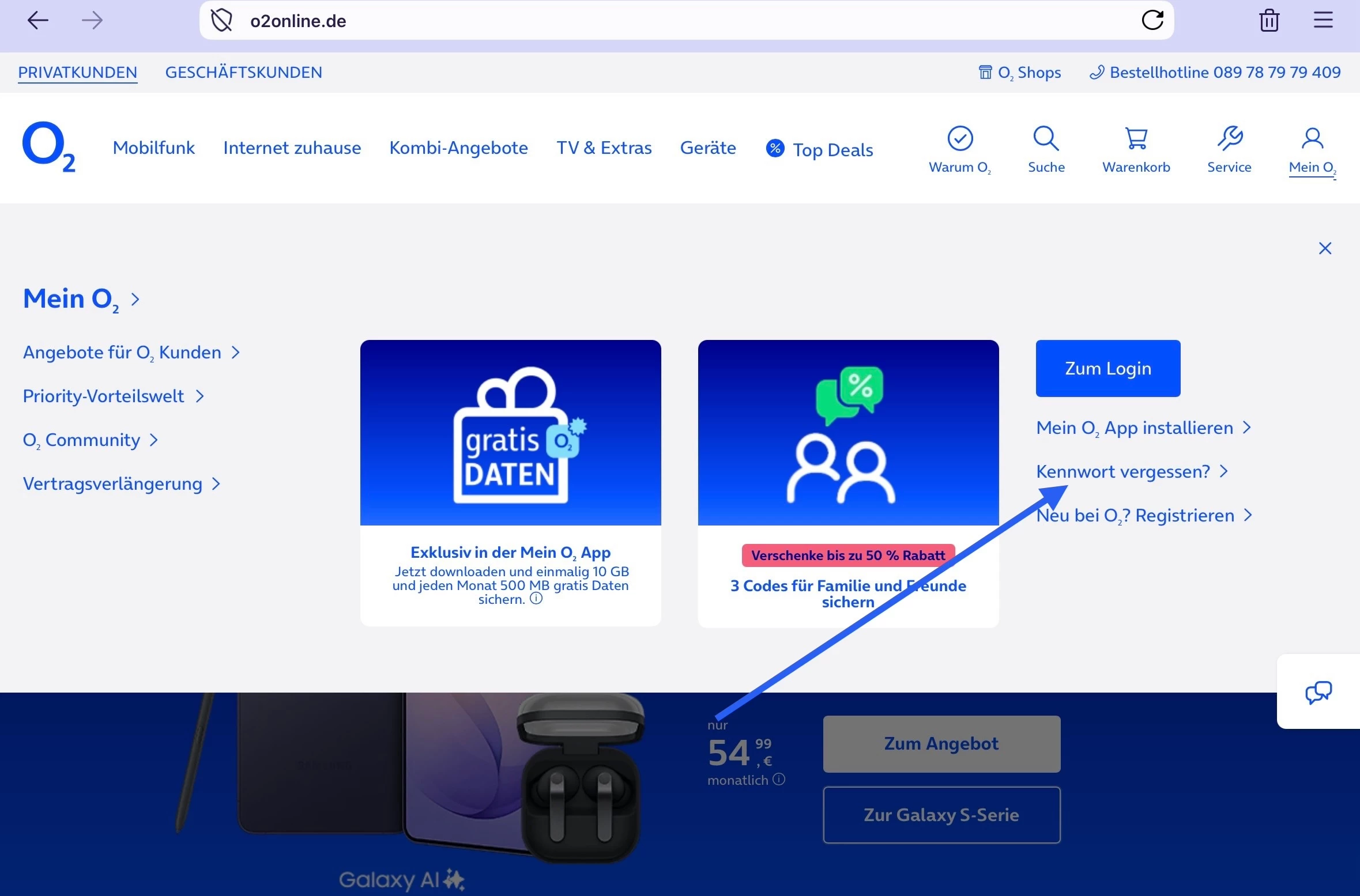Open Angebote für O2 Kunden
This screenshot has height=896, width=1360.
point(122,353)
